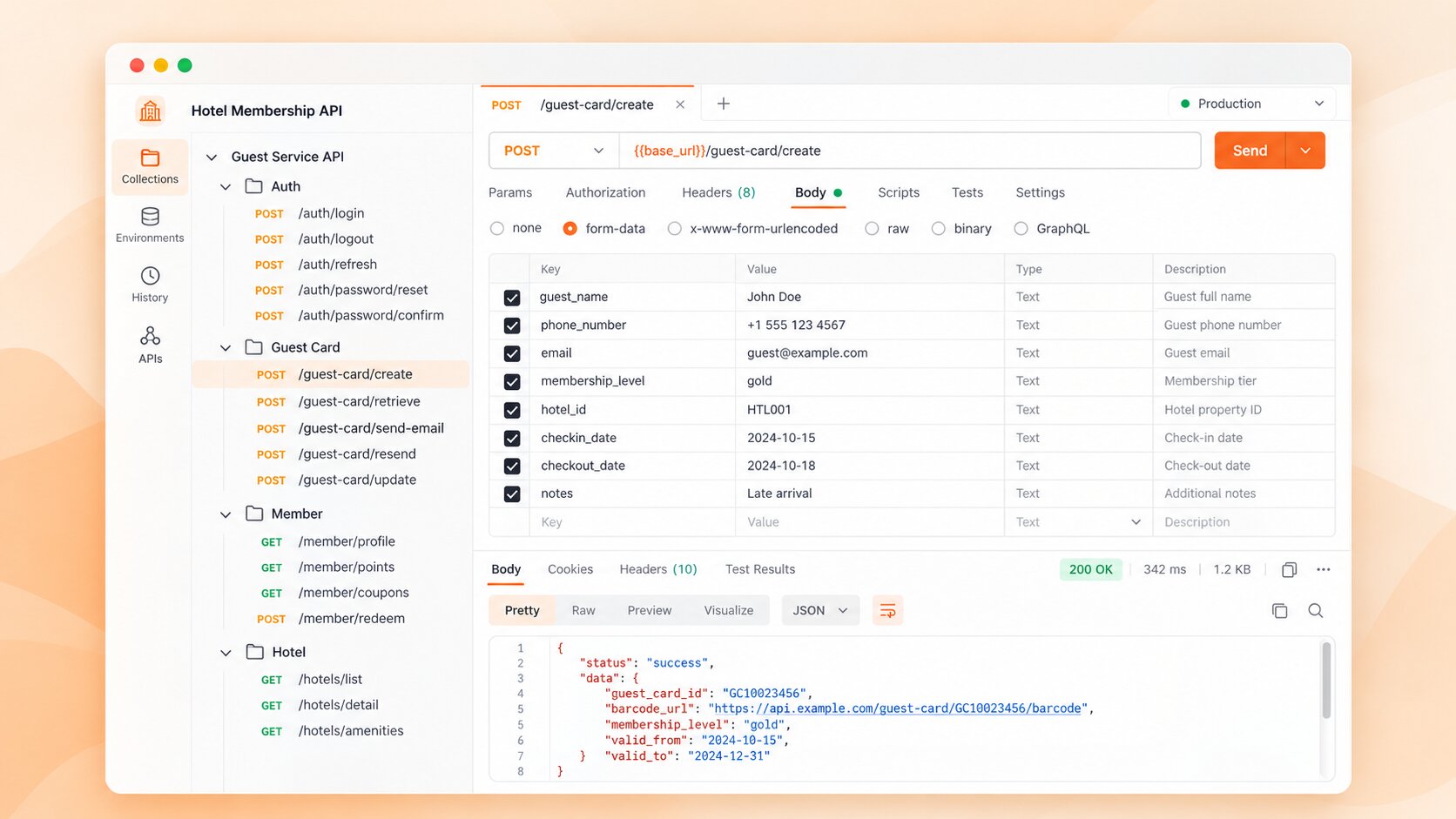The height and width of the screenshot is (819, 1456).
Task: Close the /guest-card/create request tab
Action: tap(680, 104)
